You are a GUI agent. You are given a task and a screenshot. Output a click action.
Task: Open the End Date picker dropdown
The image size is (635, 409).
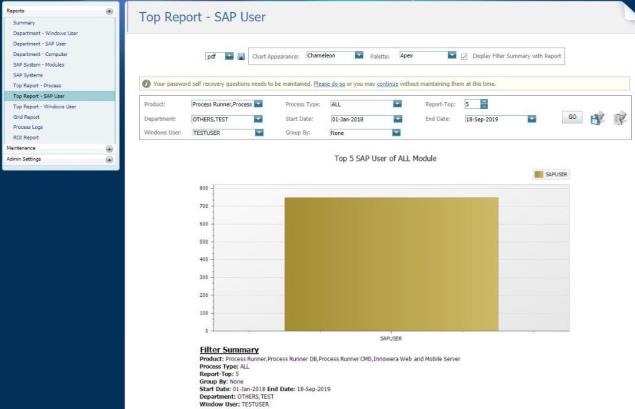(532, 119)
